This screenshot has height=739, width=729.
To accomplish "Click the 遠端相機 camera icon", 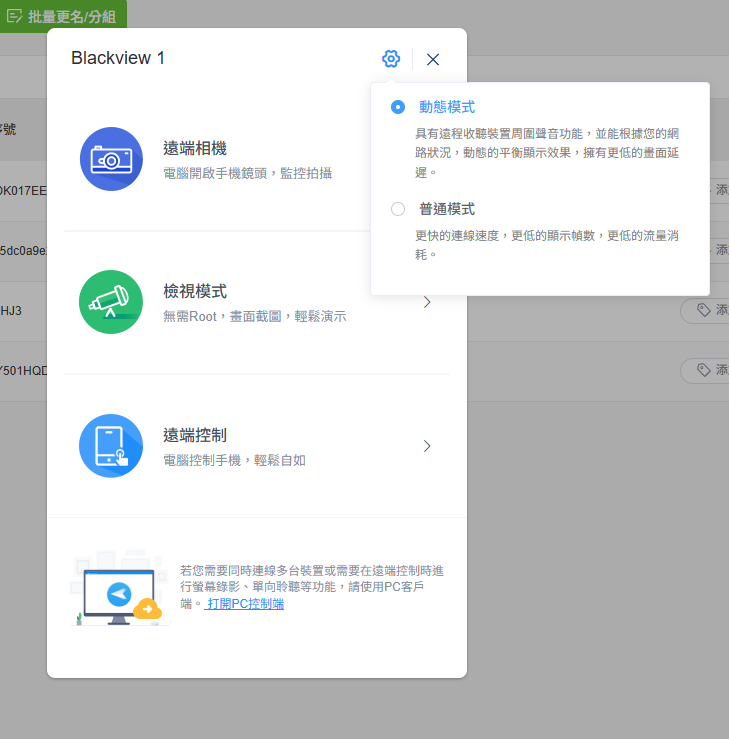I will (x=111, y=159).
